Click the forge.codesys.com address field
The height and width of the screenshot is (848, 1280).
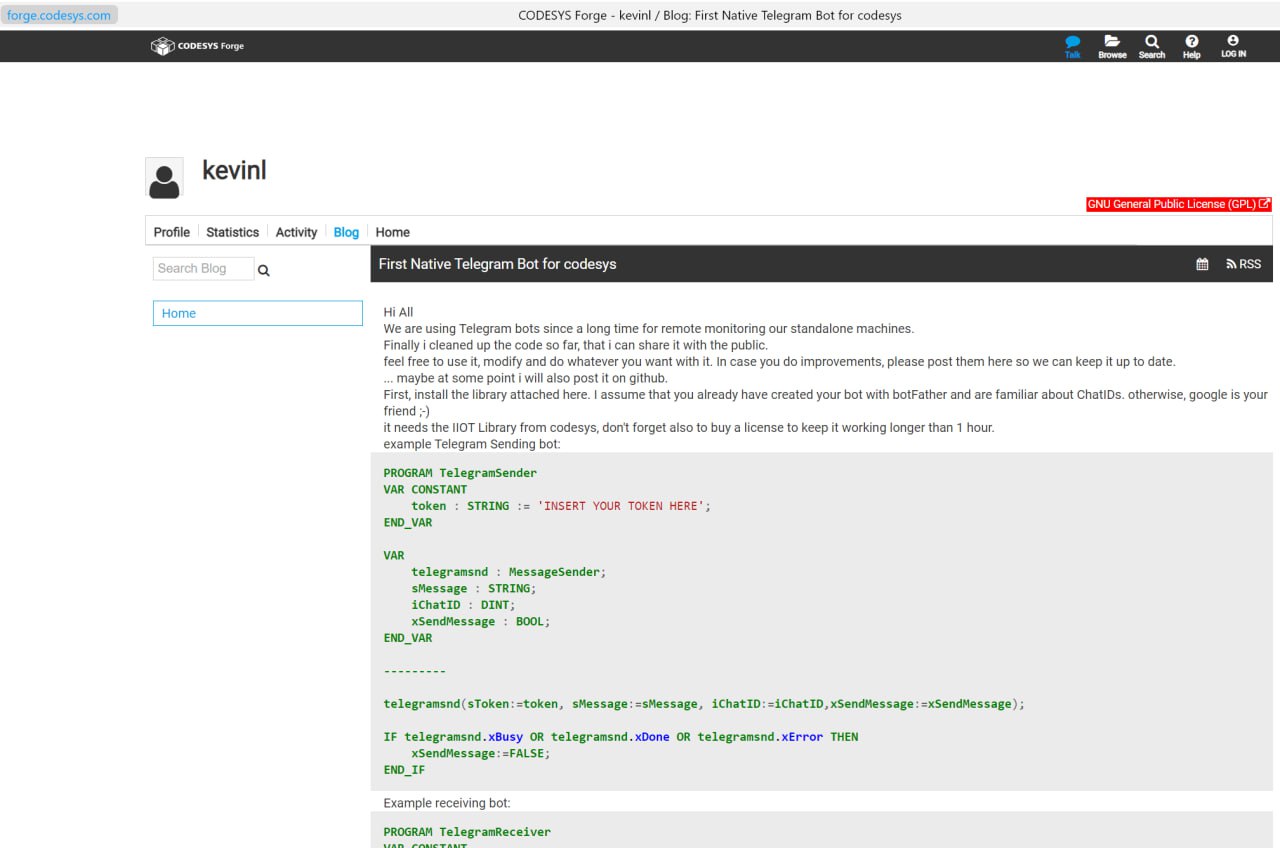(59, 15)
